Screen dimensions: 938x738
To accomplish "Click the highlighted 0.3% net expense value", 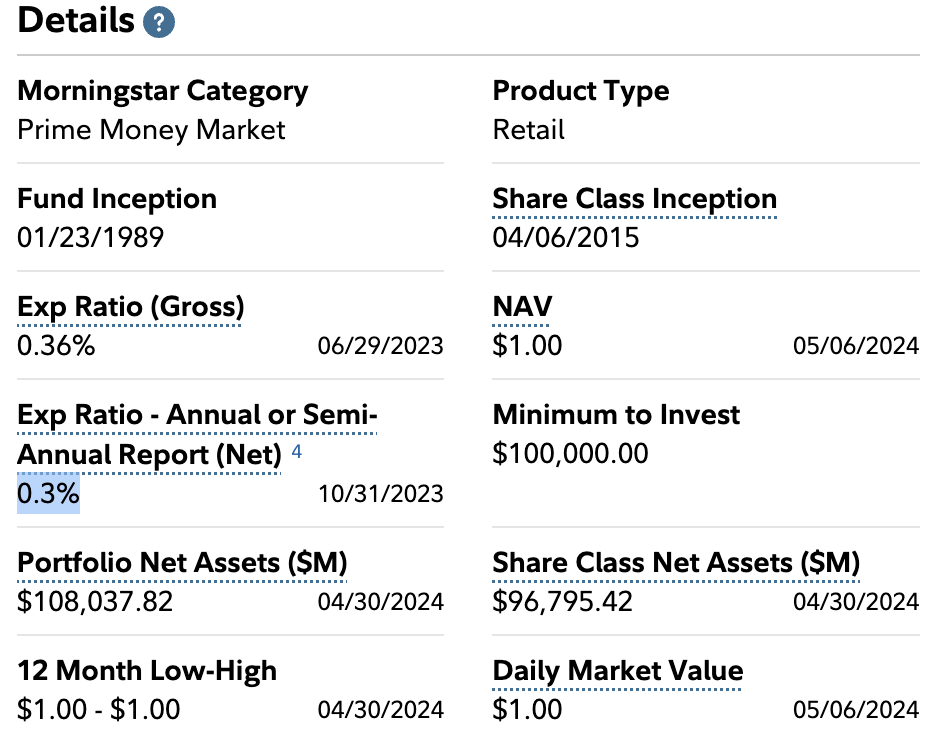I will [48, 494].
